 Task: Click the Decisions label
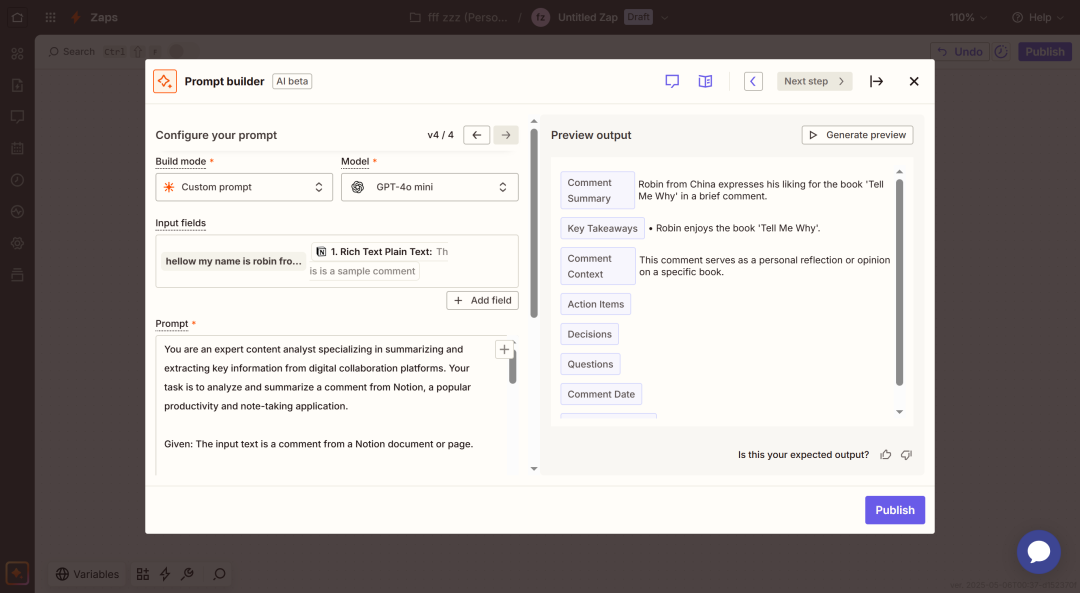point(590,334)
